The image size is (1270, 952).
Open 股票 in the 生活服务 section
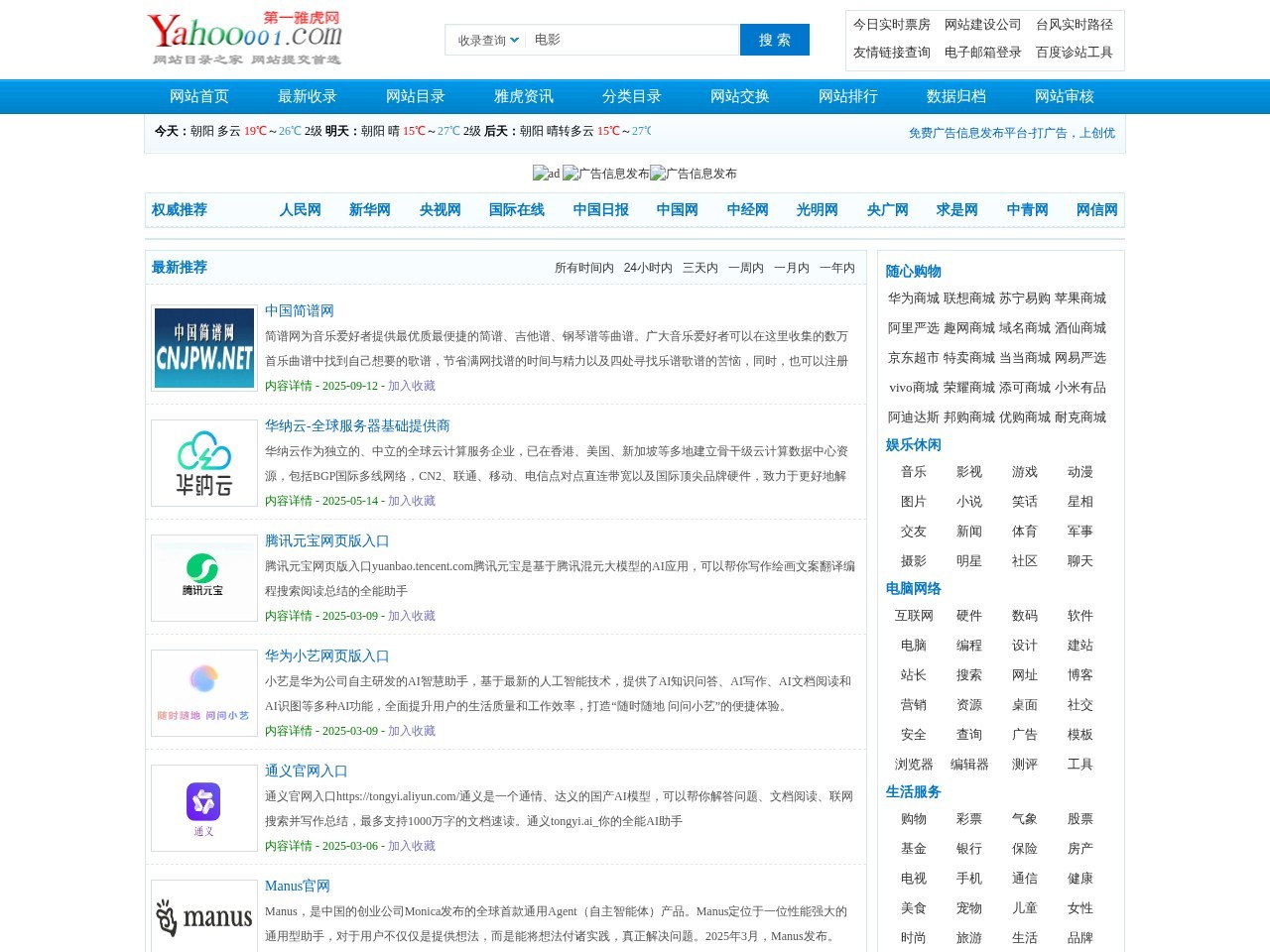click(x=1080, y=819)
